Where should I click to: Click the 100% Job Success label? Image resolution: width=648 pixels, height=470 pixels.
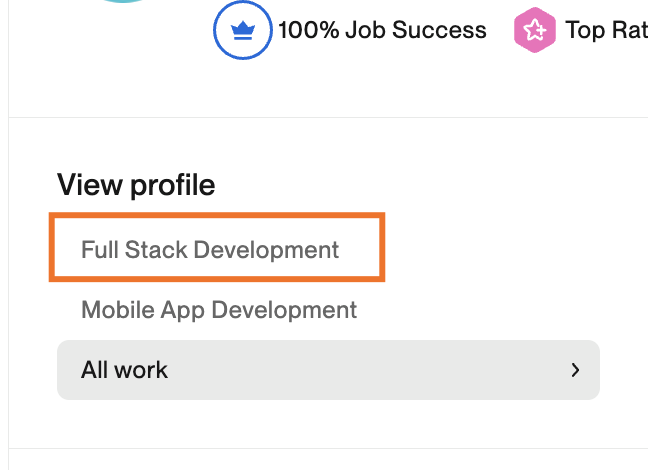382,31
